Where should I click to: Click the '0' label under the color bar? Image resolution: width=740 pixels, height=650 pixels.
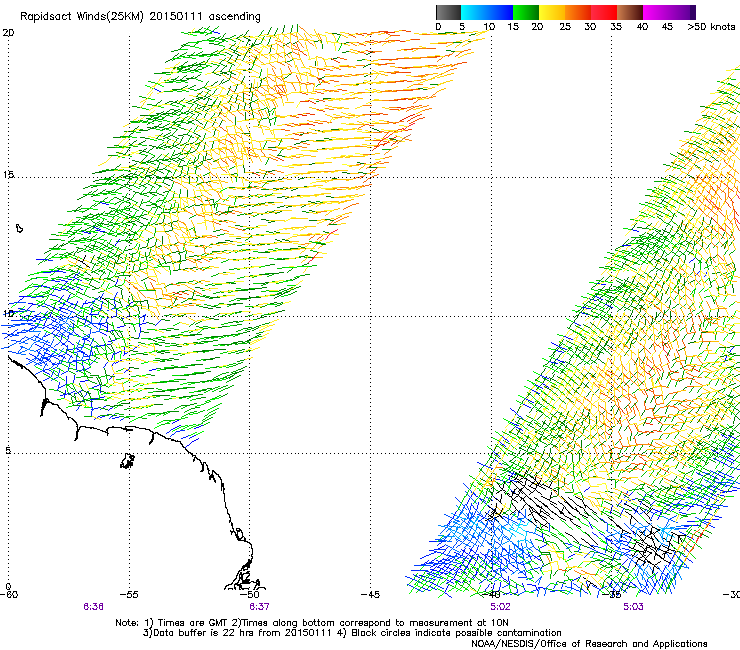[x=438, y=27]
